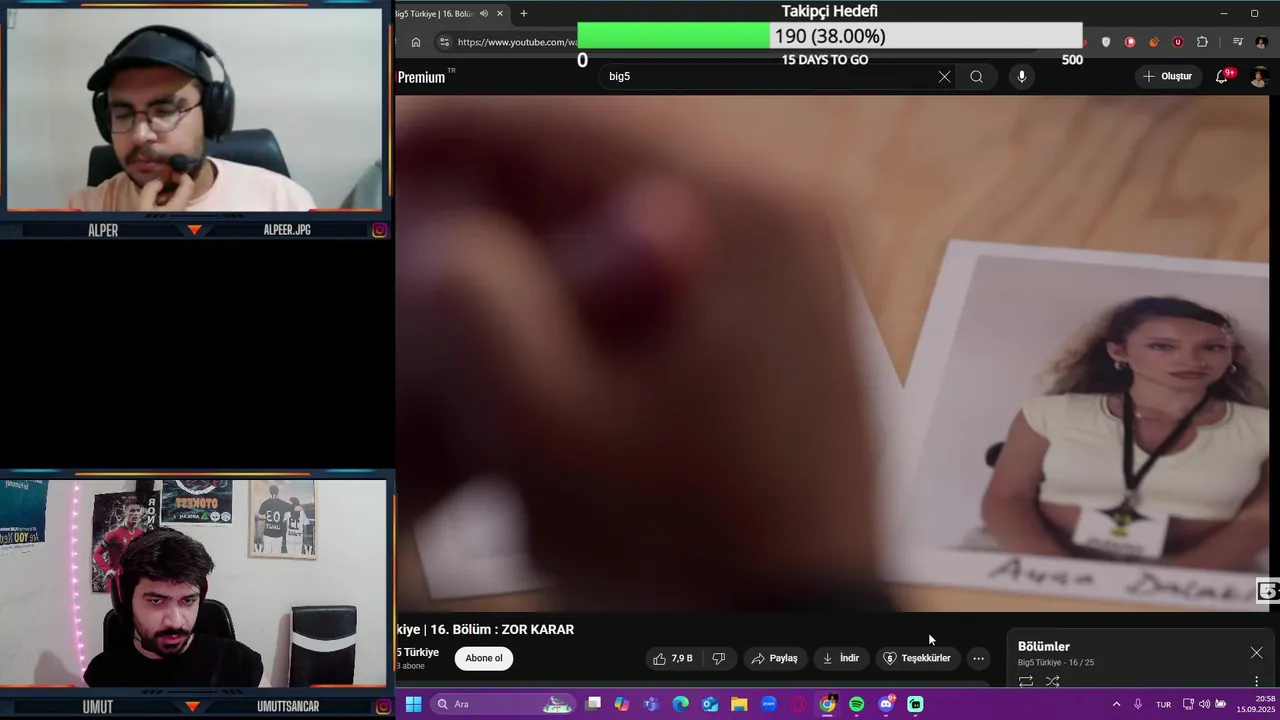The image size is (1280, 720).
Task: Click the YouTube video player area
Action: pos(832,353)
